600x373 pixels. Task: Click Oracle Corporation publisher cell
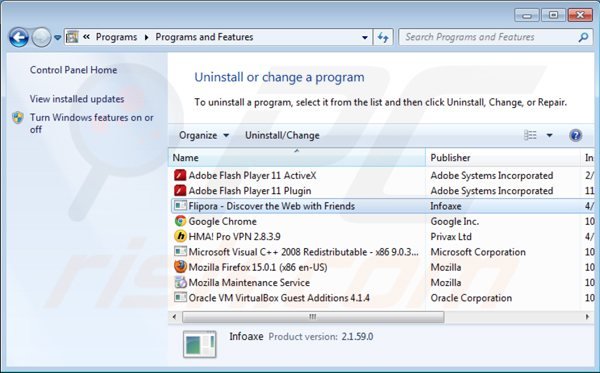pyautogui.click(x=471, y=298)
